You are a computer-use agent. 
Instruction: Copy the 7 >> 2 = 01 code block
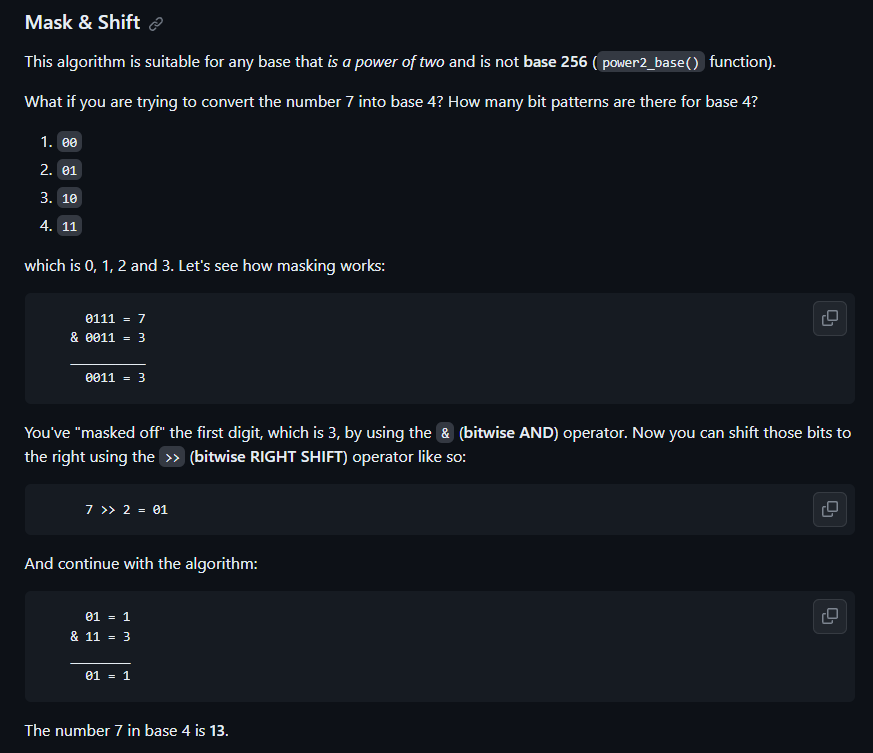(x=830, y=509)
